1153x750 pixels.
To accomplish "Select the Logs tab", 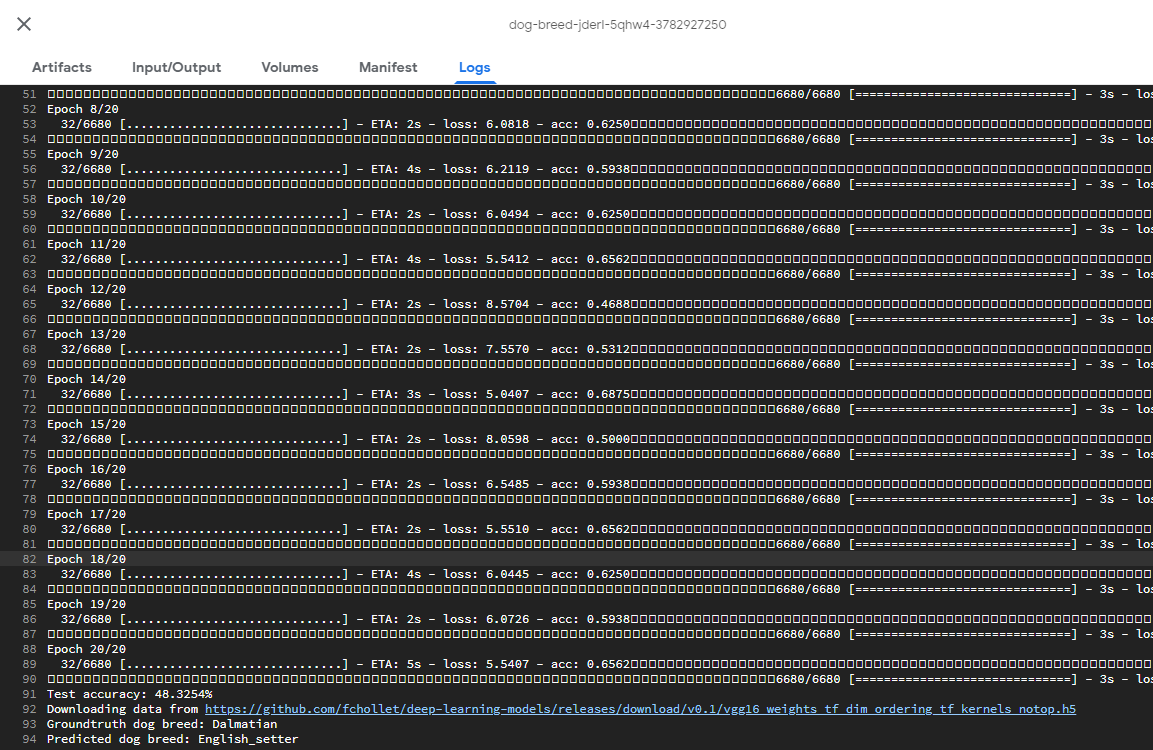I will [x=474, y=67].
